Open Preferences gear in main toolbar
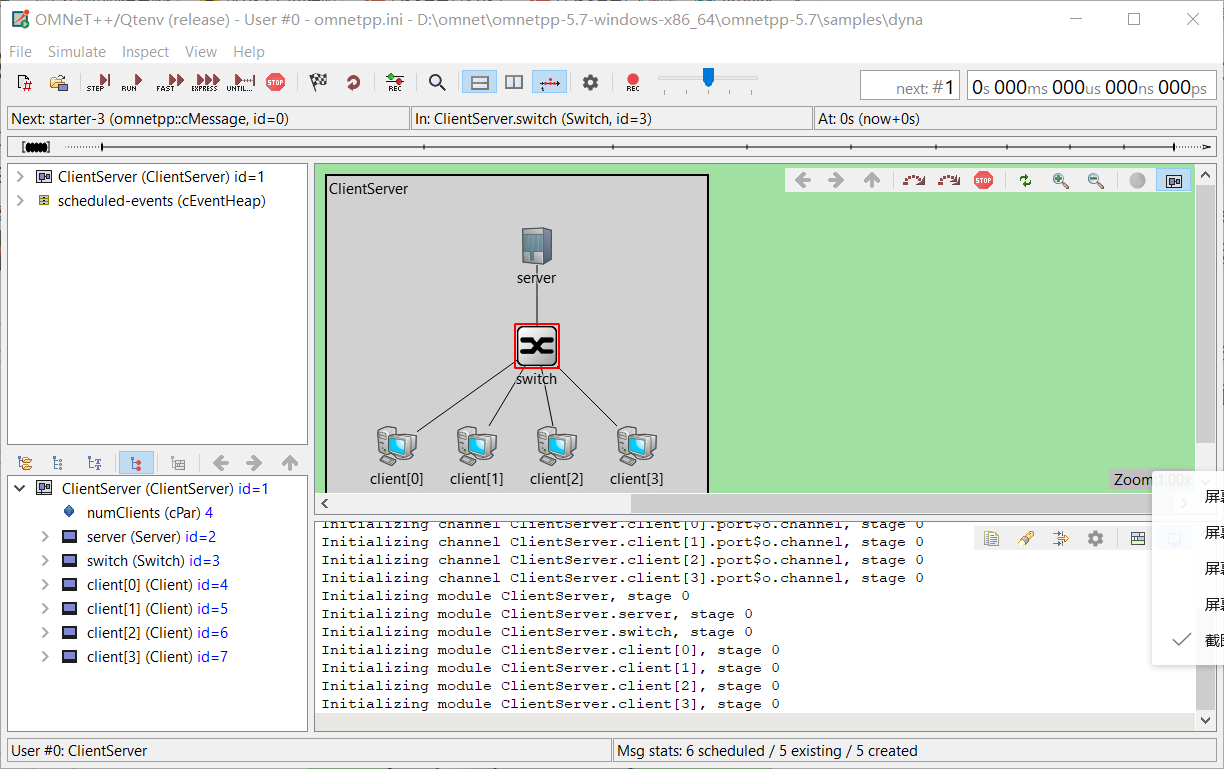Image resolution: width=1224 pixels, height=769 pixels. pos(591,83)
